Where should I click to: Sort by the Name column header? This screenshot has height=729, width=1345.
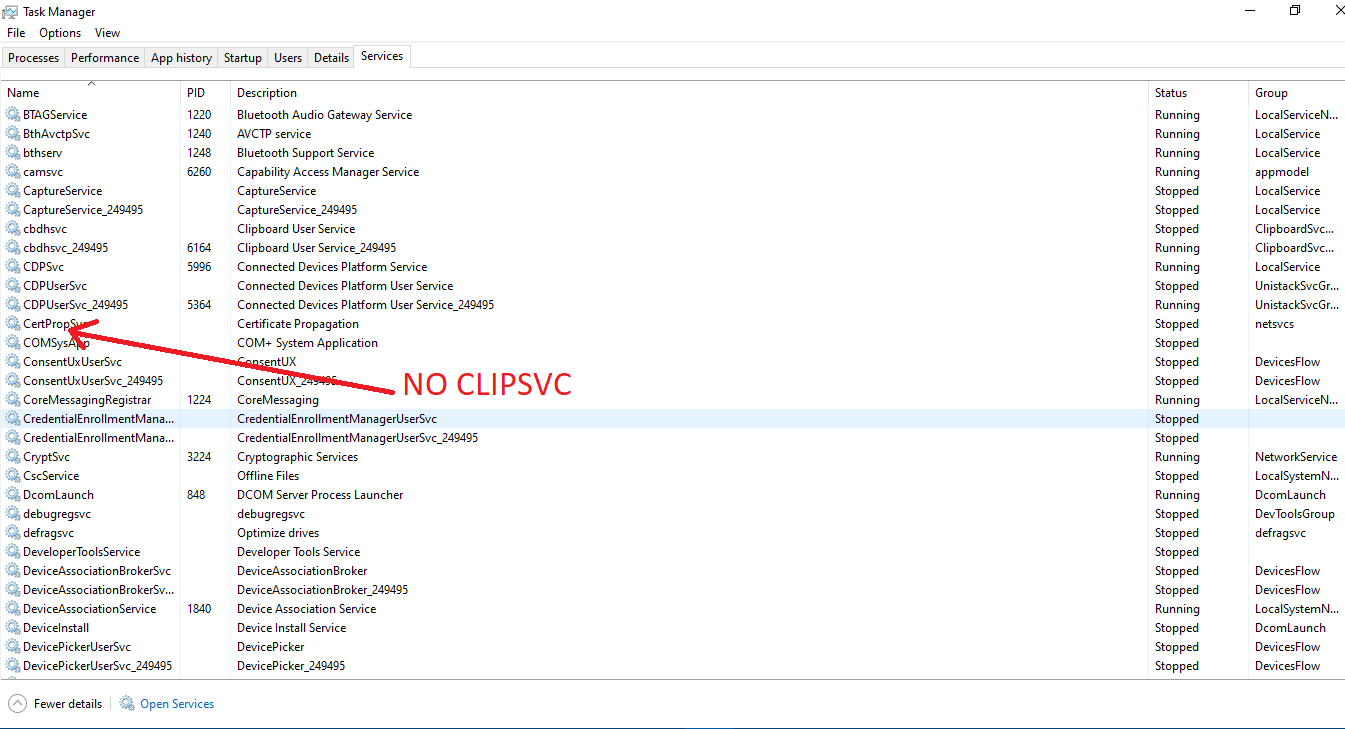[91, 93]
